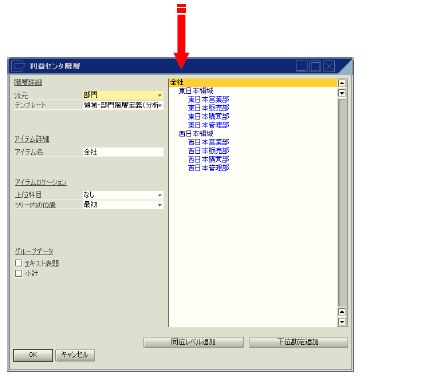Viewport: 427px width, 377px height.
Task: Select the 東日本営業部 tree entry
Action: coord(209,99)
